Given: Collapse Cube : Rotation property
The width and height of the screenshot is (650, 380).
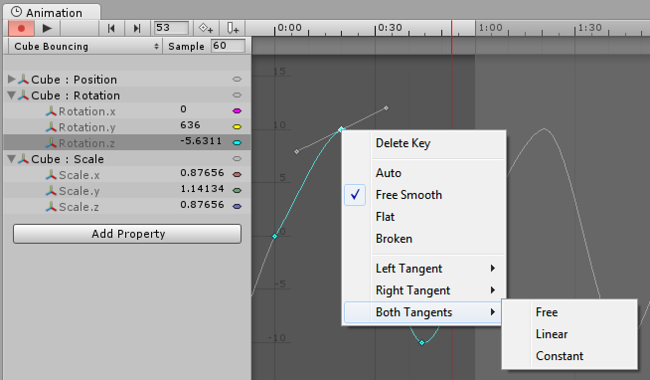Looking at the screenshot, I should [12, 95].
